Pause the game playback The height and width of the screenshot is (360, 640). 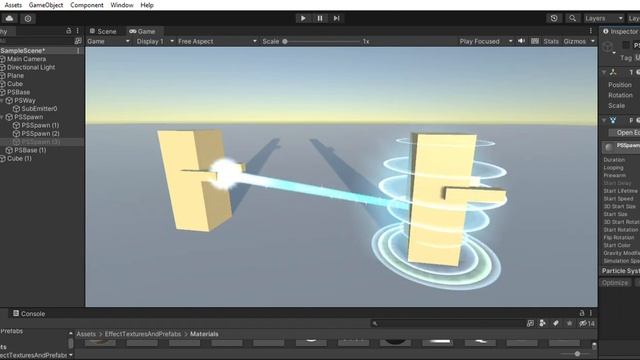point(320,18)
